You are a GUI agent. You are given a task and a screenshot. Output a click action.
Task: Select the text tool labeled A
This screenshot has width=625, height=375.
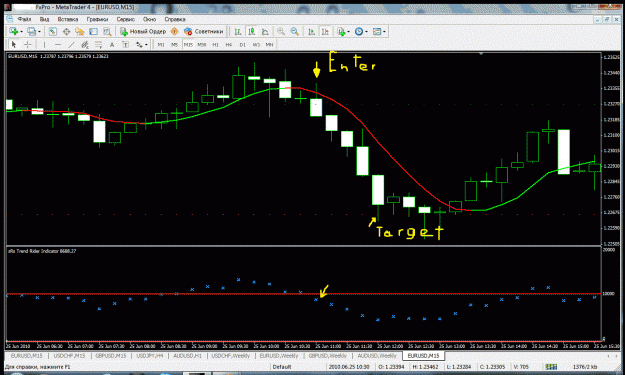pos(112,45)
